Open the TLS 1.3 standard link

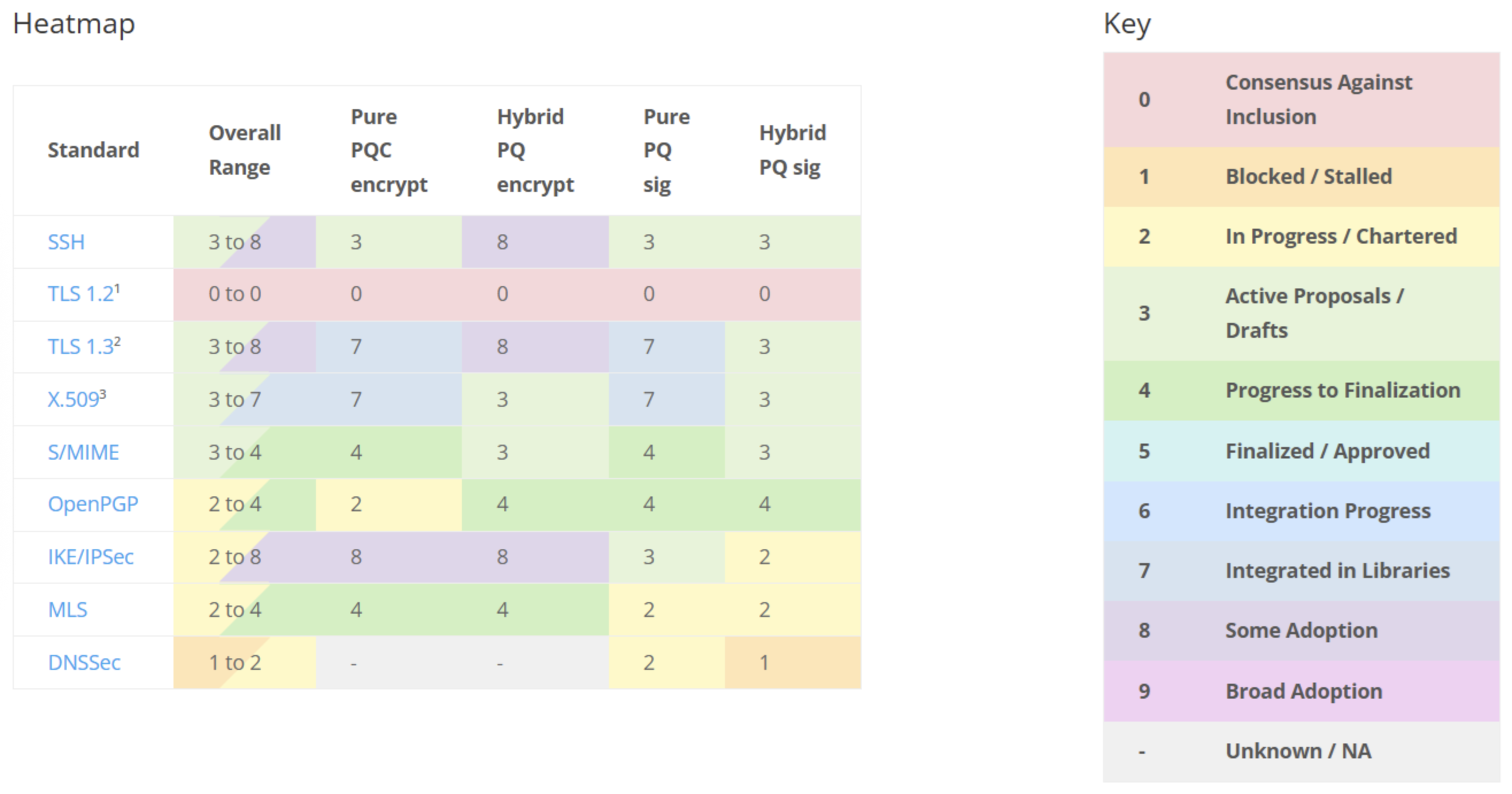coord(80,346)
